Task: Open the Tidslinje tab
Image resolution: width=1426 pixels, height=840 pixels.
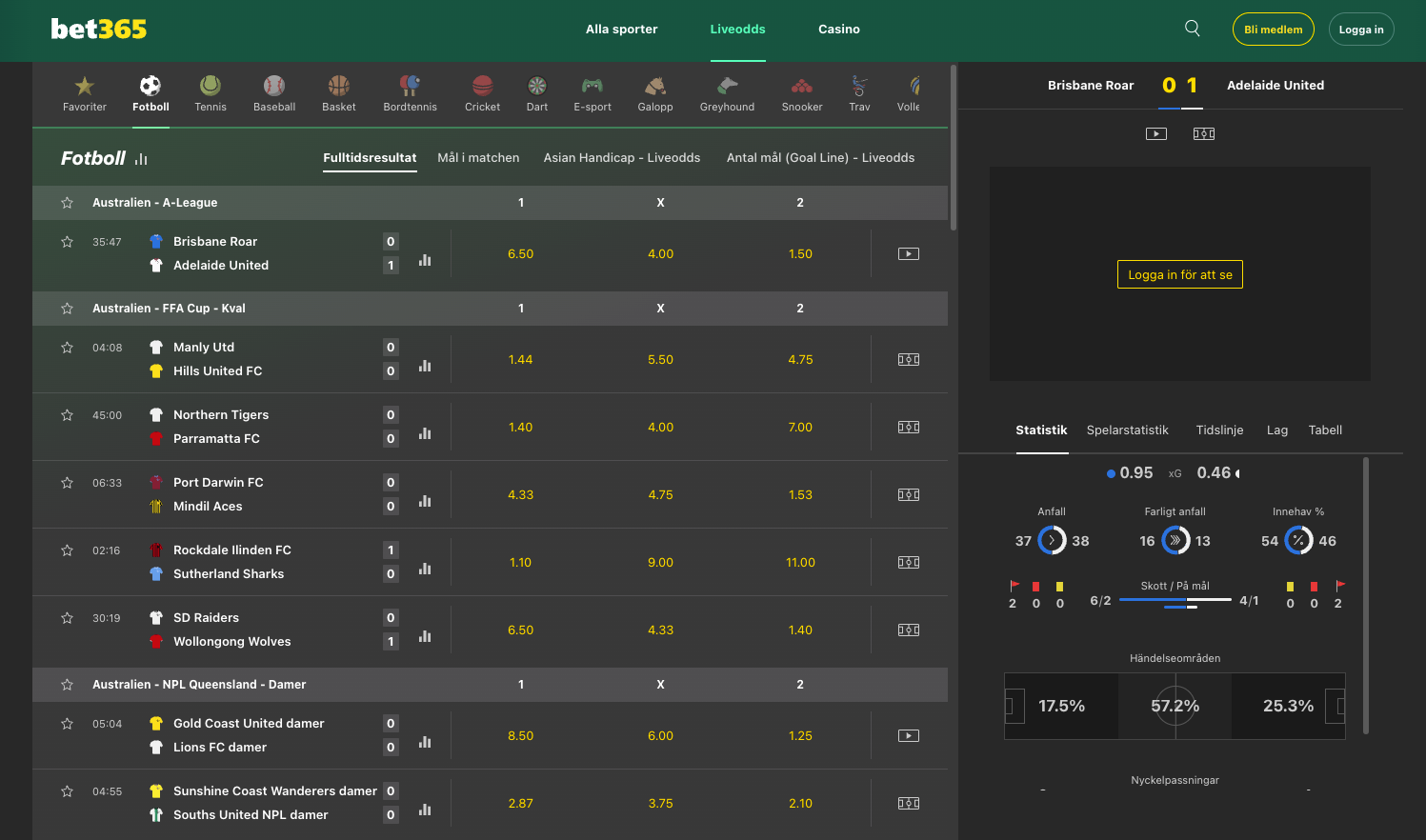Action: [x=1219, y=430]
